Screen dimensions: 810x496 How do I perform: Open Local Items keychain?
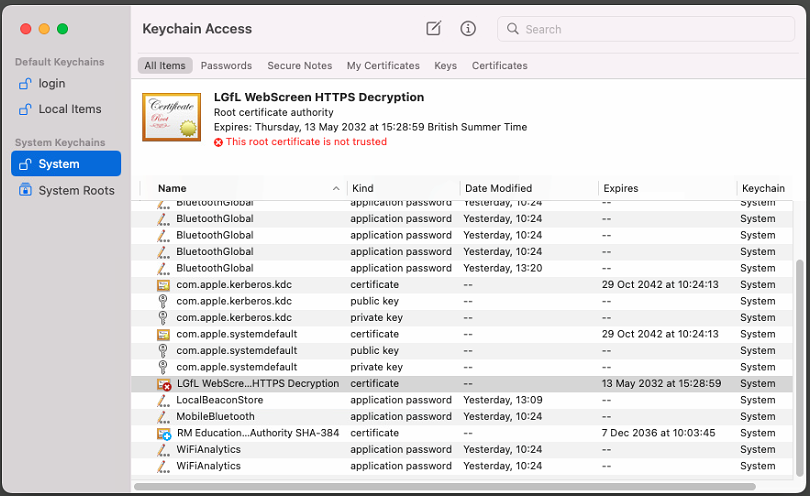[69, 109]
